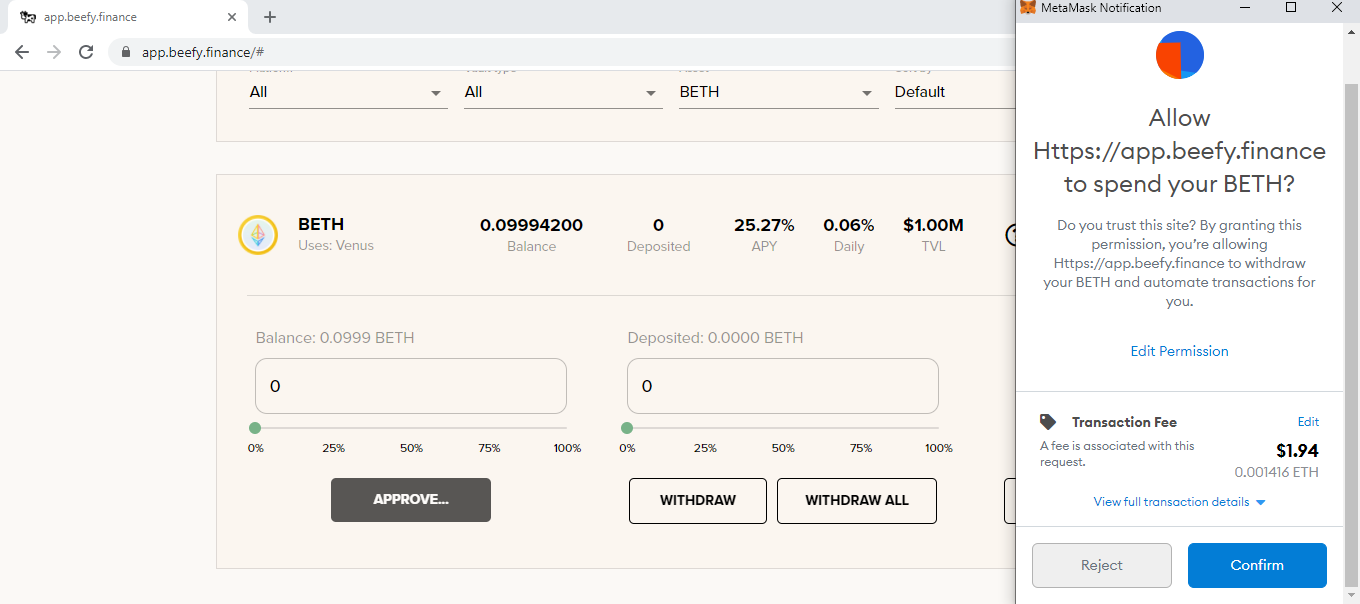Close the app.beefy.finance tab
The height and width of the screenshot is (604, 1360).
232,17
